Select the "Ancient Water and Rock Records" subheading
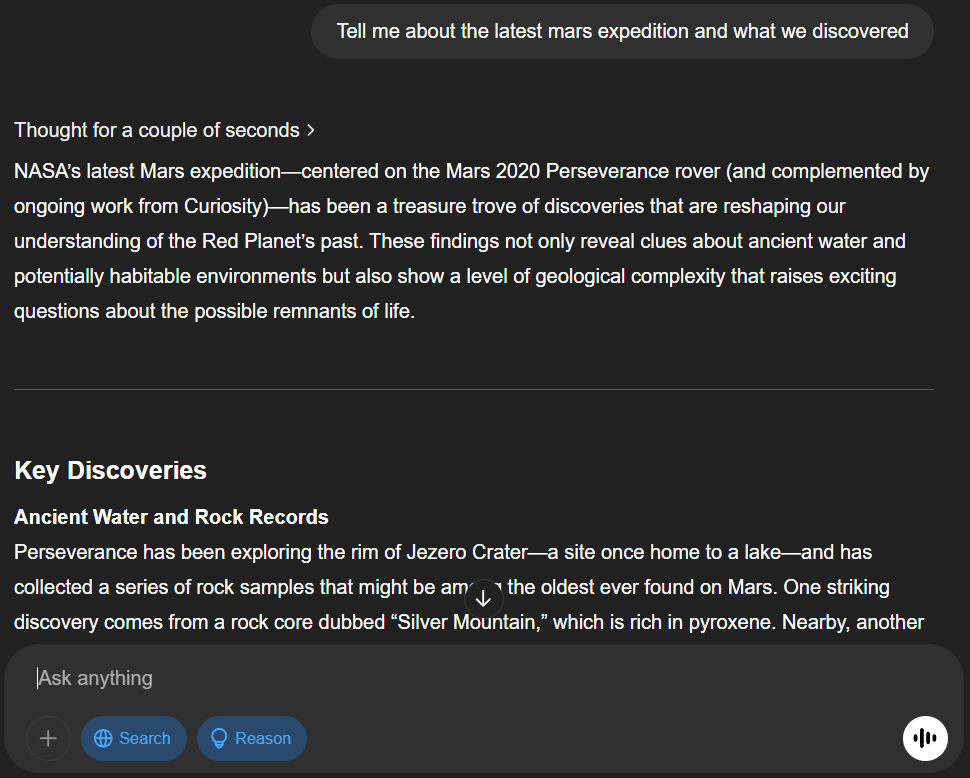The image size is (970, 778). point(171,517)
